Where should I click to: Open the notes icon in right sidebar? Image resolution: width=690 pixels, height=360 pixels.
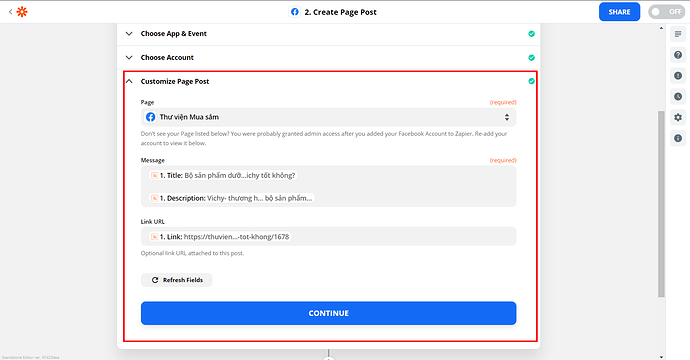pos(678,34)
